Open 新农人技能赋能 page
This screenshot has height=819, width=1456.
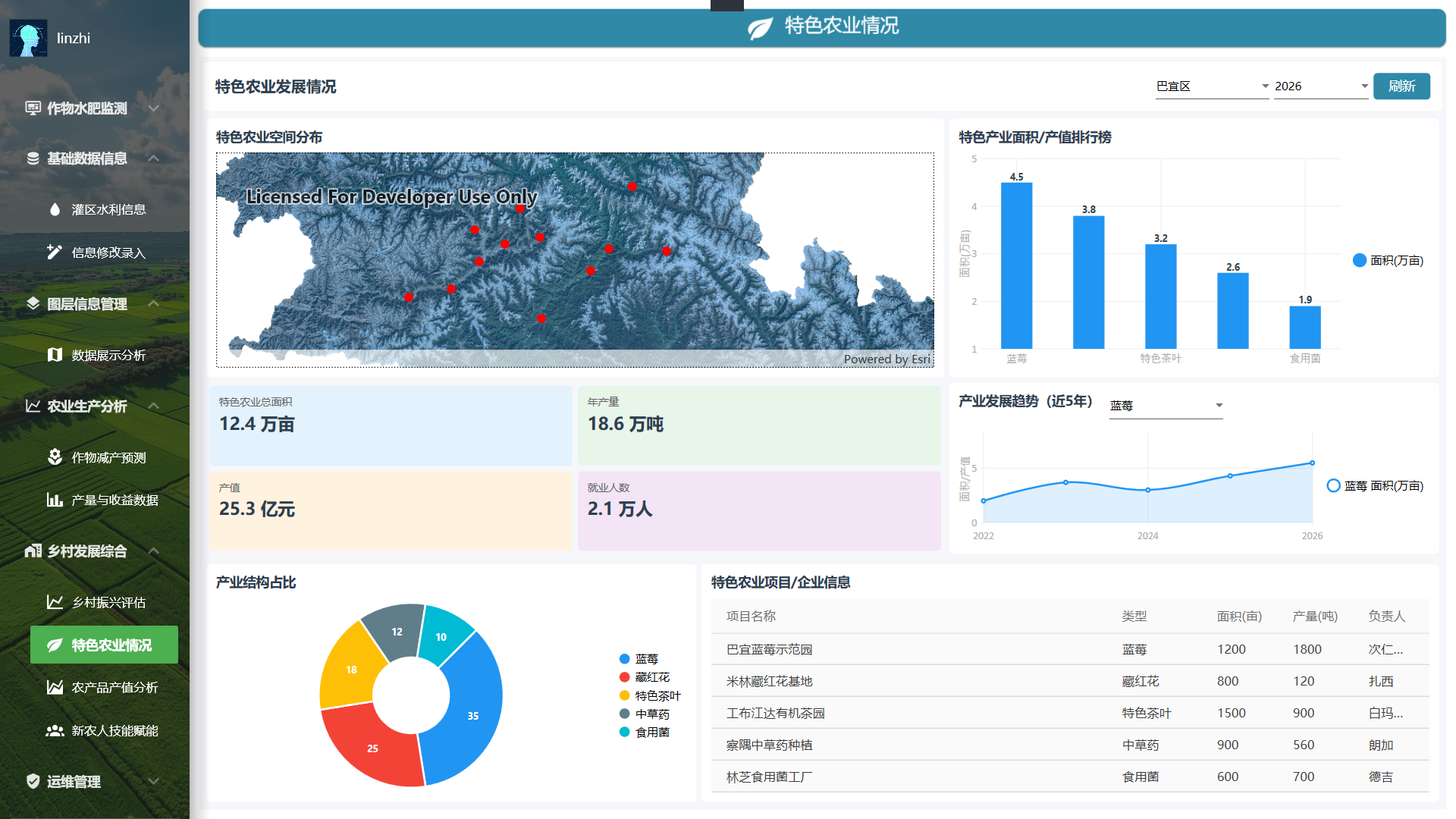[x=104, y=730]
